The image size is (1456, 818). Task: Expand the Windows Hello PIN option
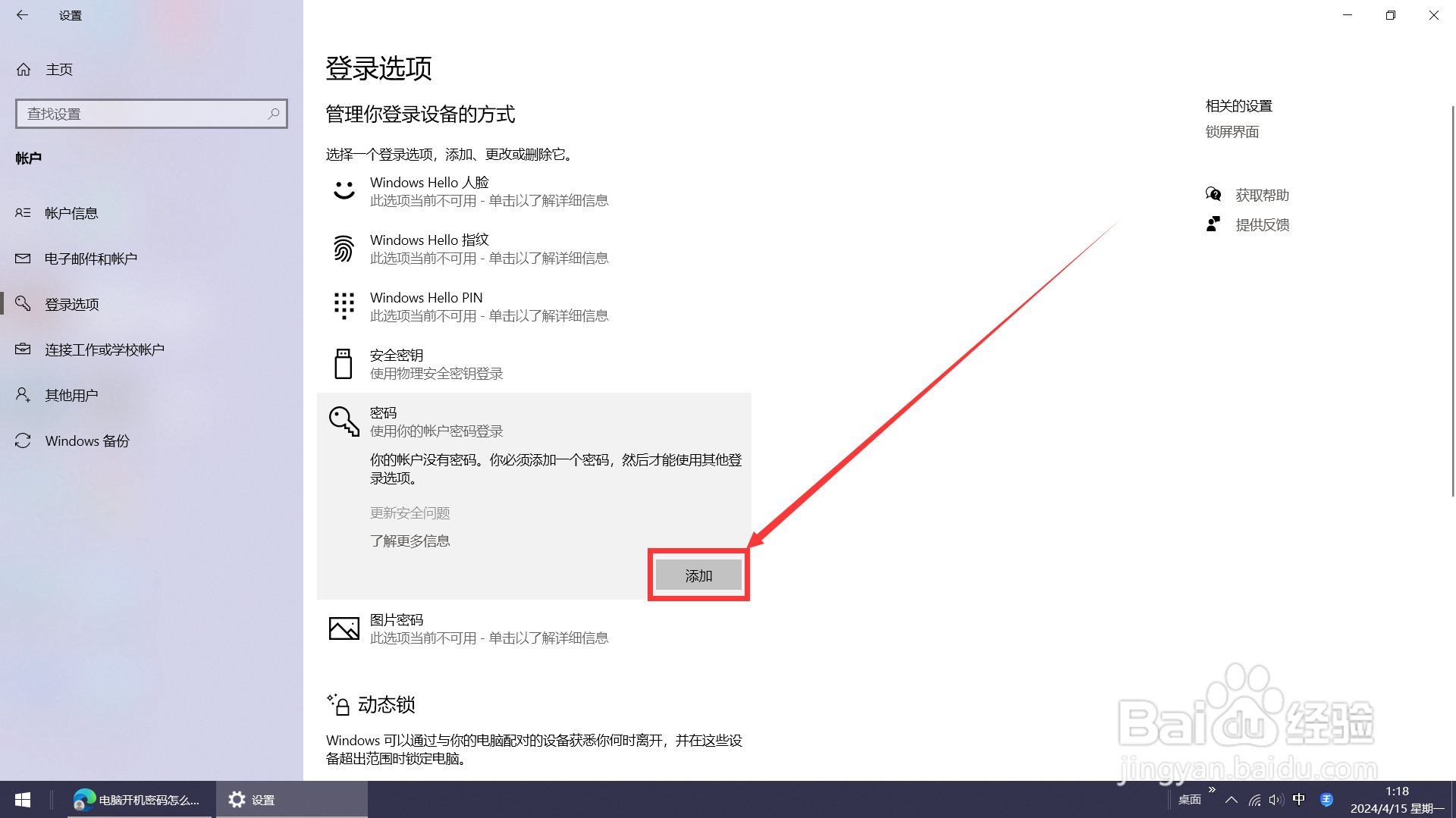534,306
